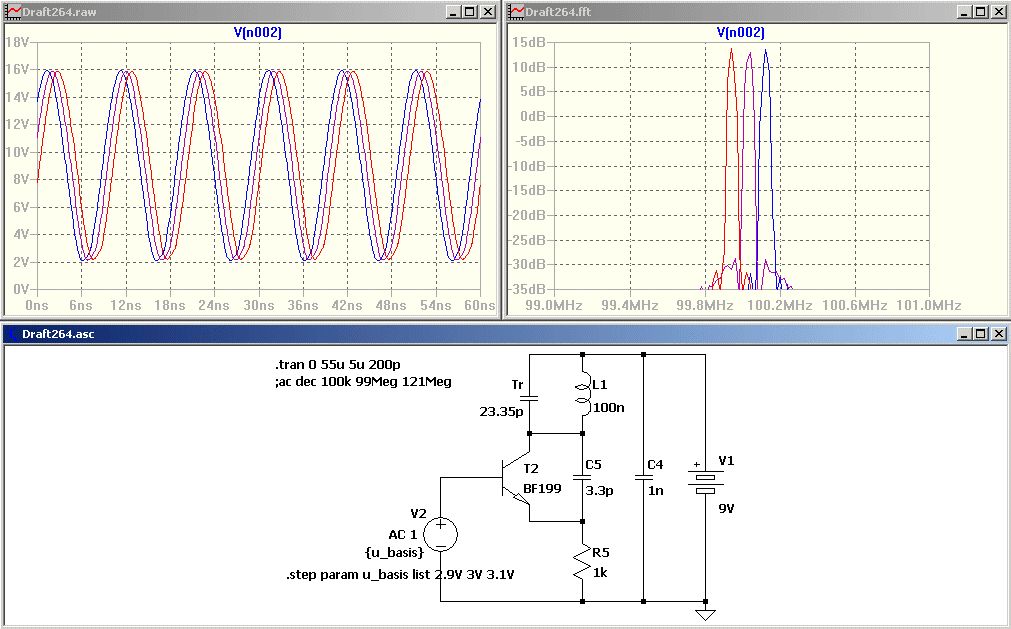Minimize the Draft264.fft window
The height and width of the screenshot is (629, 1011).
coord(963,12)
